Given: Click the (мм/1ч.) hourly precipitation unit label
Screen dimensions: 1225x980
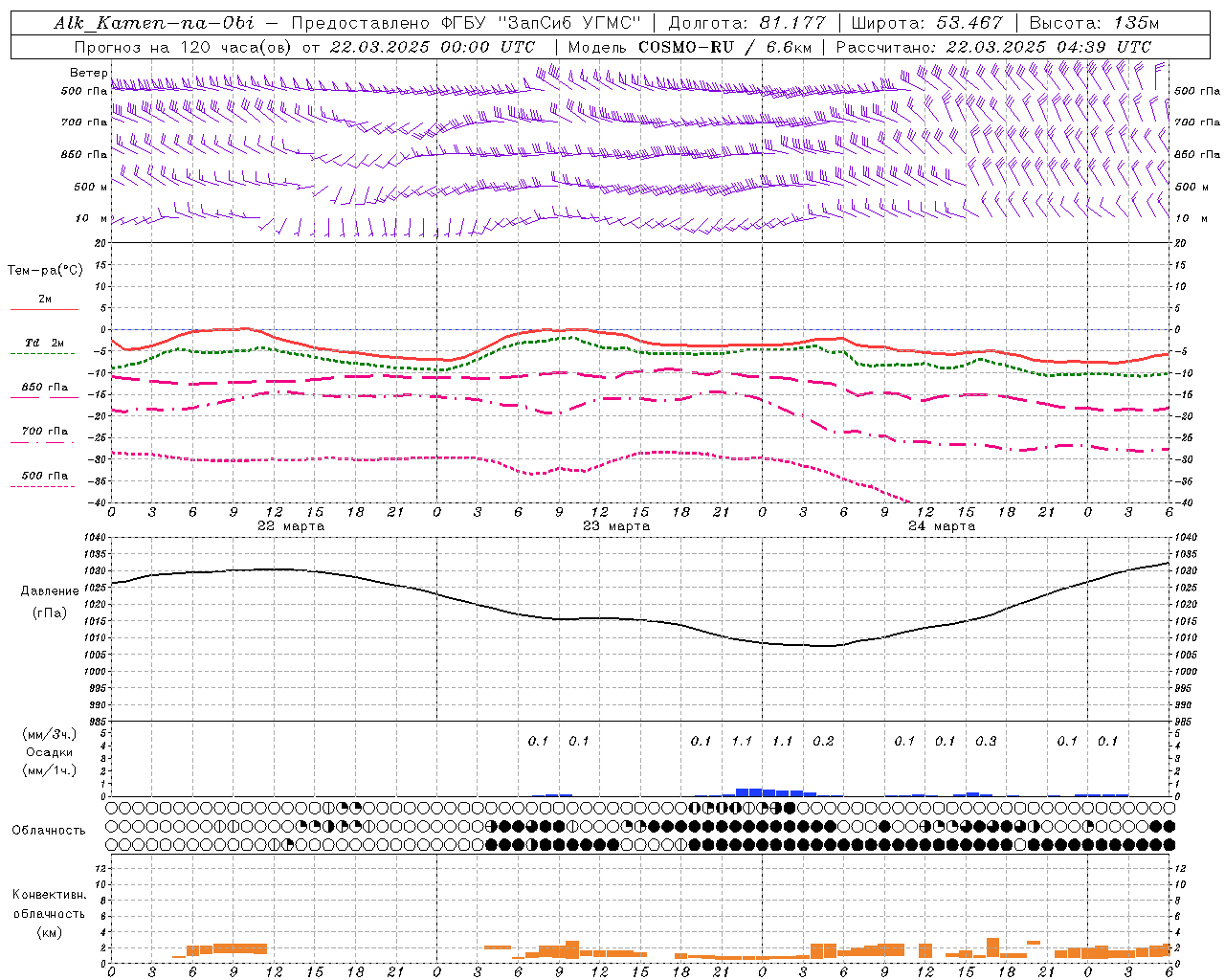Looking at the screenshot, I should click(x=50, y=771).
